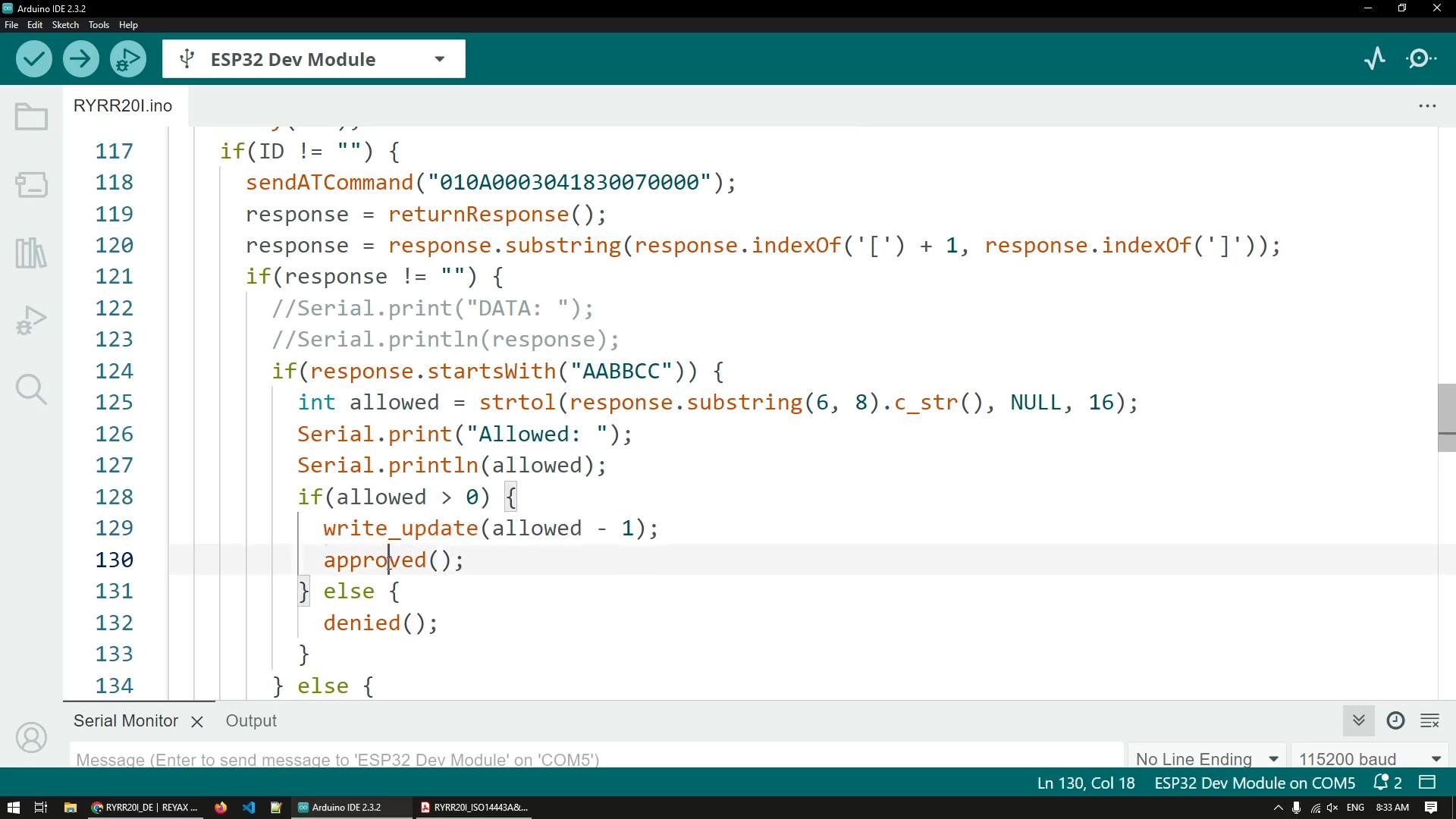Click the clear output icon in Serial Monitor
The image size is (1456, 819).
[x=1430, y=720]
